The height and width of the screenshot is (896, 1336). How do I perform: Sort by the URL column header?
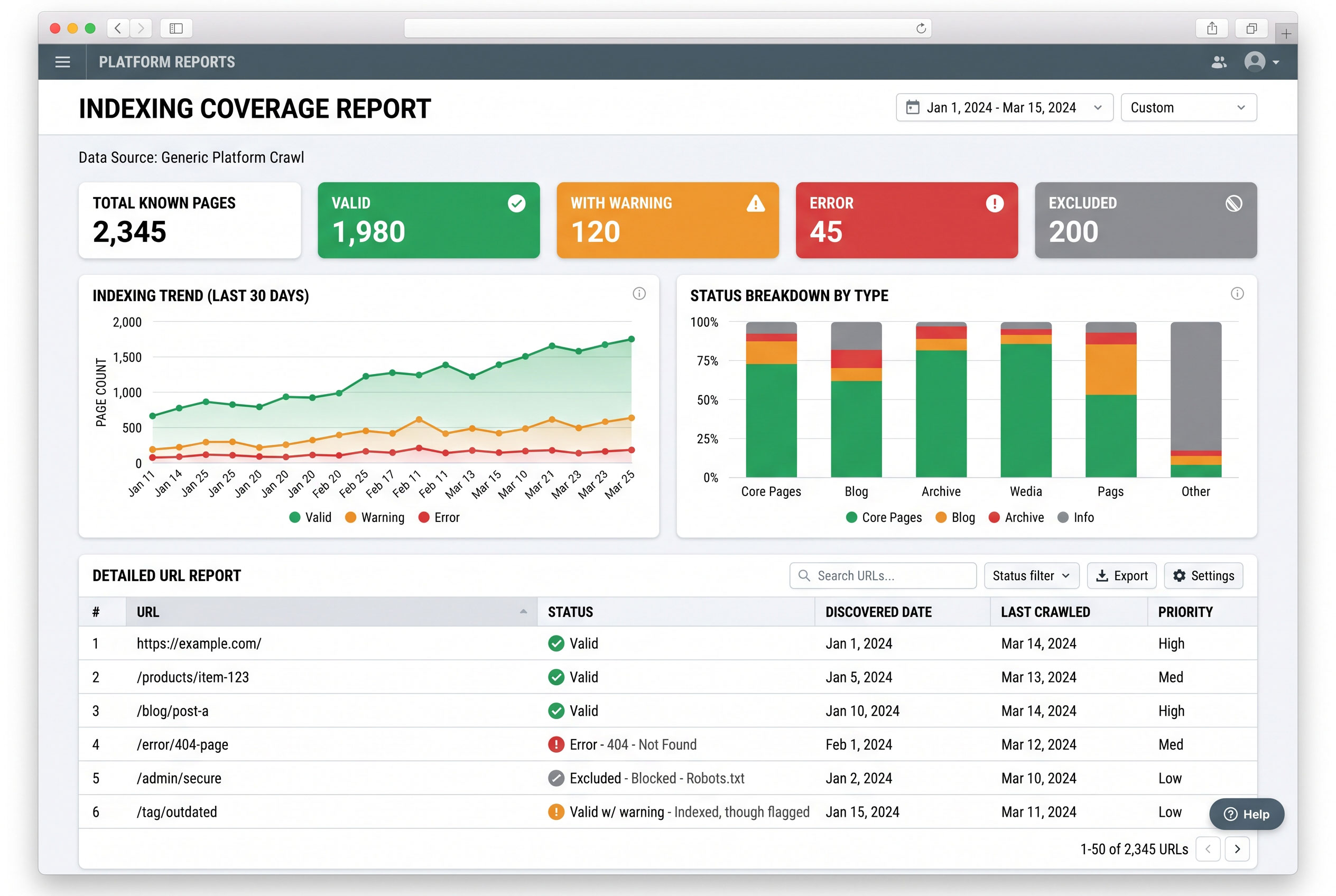(331, 611)
